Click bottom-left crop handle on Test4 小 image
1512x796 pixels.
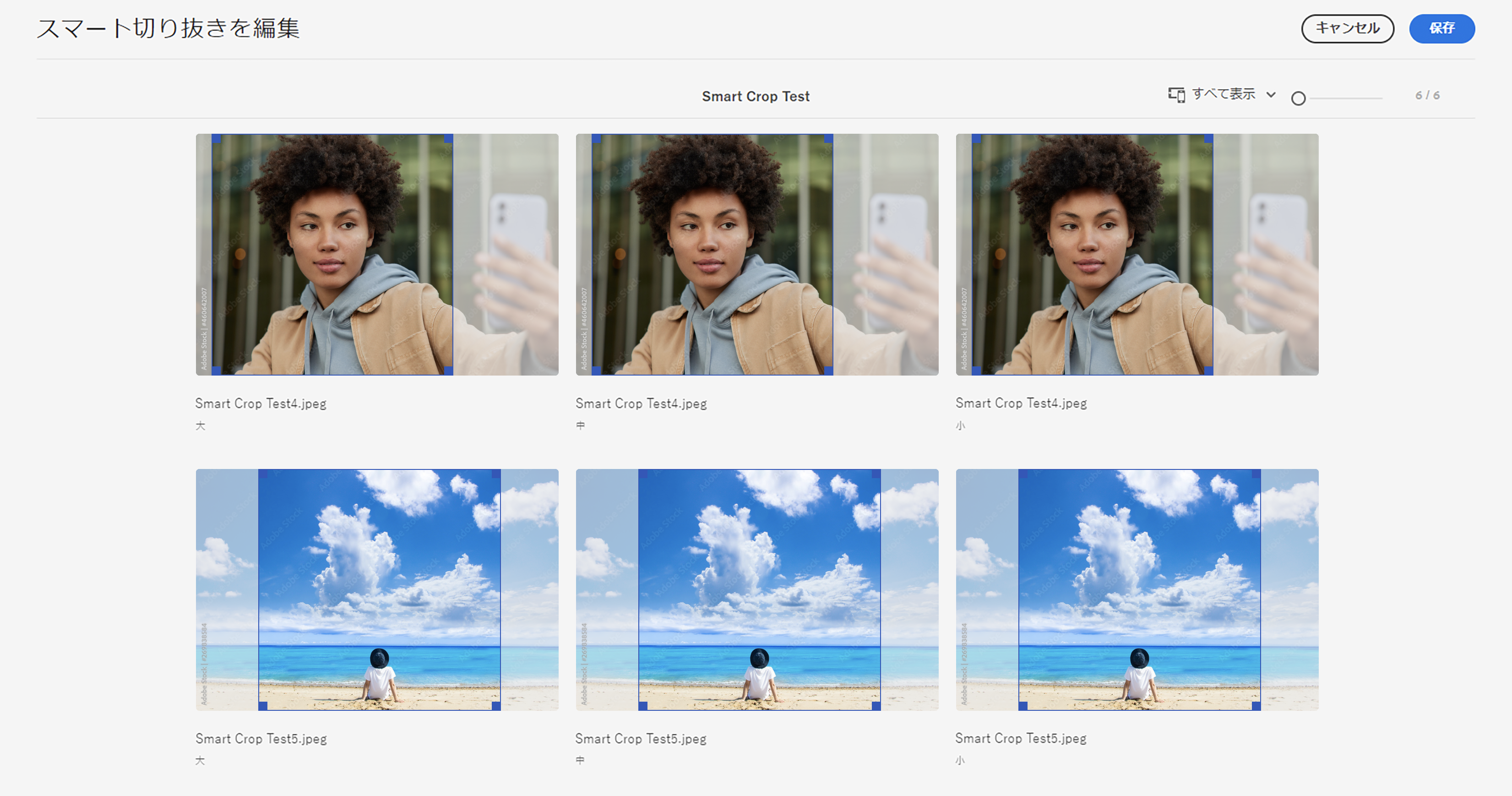tap(976, 371)
